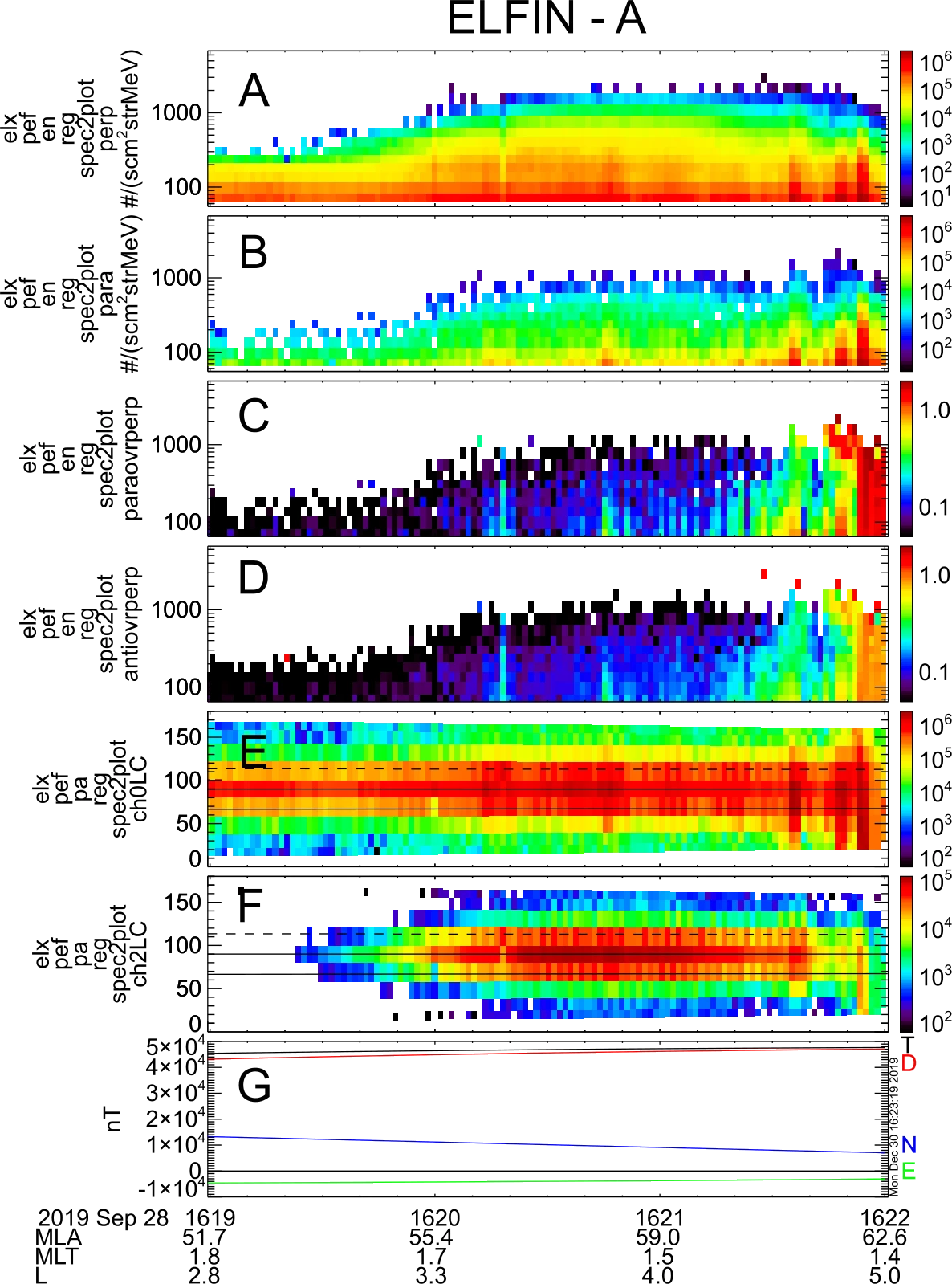Click the 2019 Sep 28 date label

[104, 1217]
